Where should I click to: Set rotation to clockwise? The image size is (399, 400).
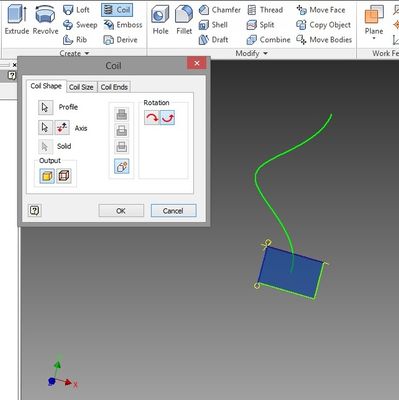coord(152,118)
